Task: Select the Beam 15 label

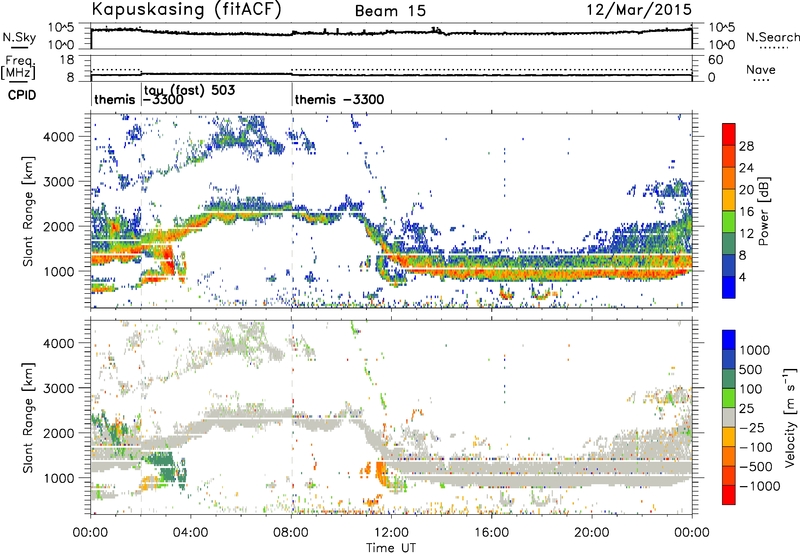Action: pos(390,11)
